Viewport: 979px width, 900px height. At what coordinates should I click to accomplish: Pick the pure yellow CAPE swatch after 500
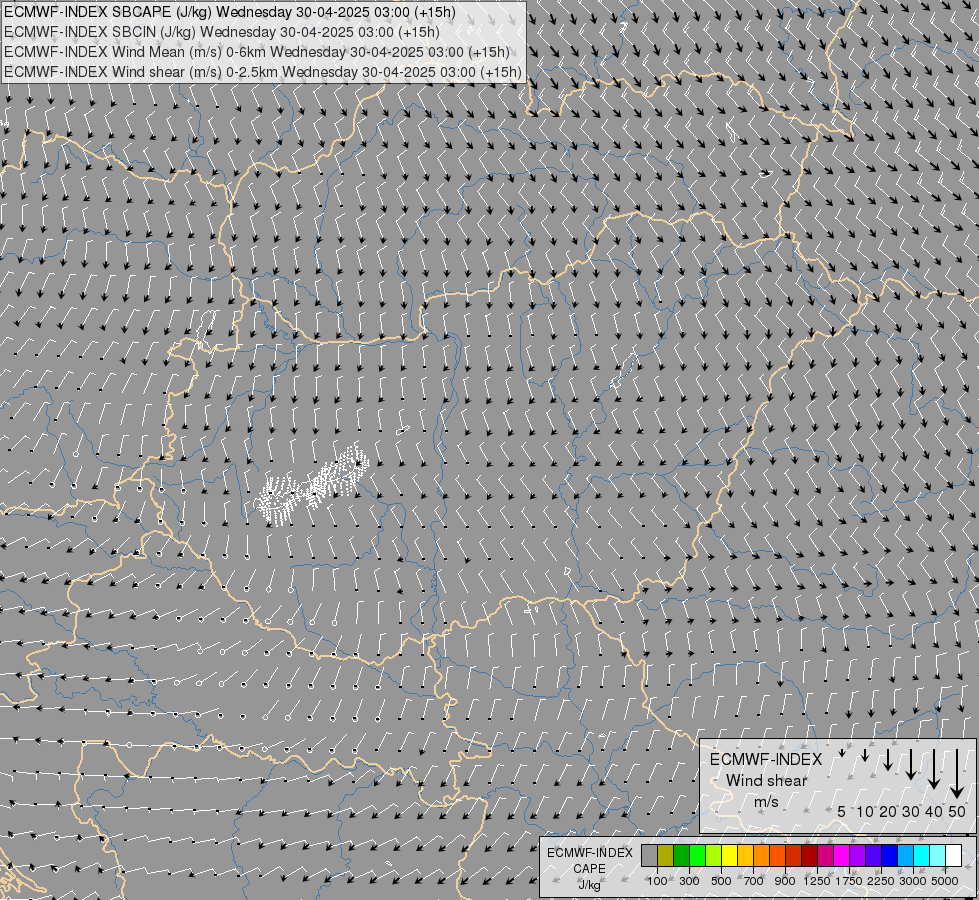coord(729,855)
